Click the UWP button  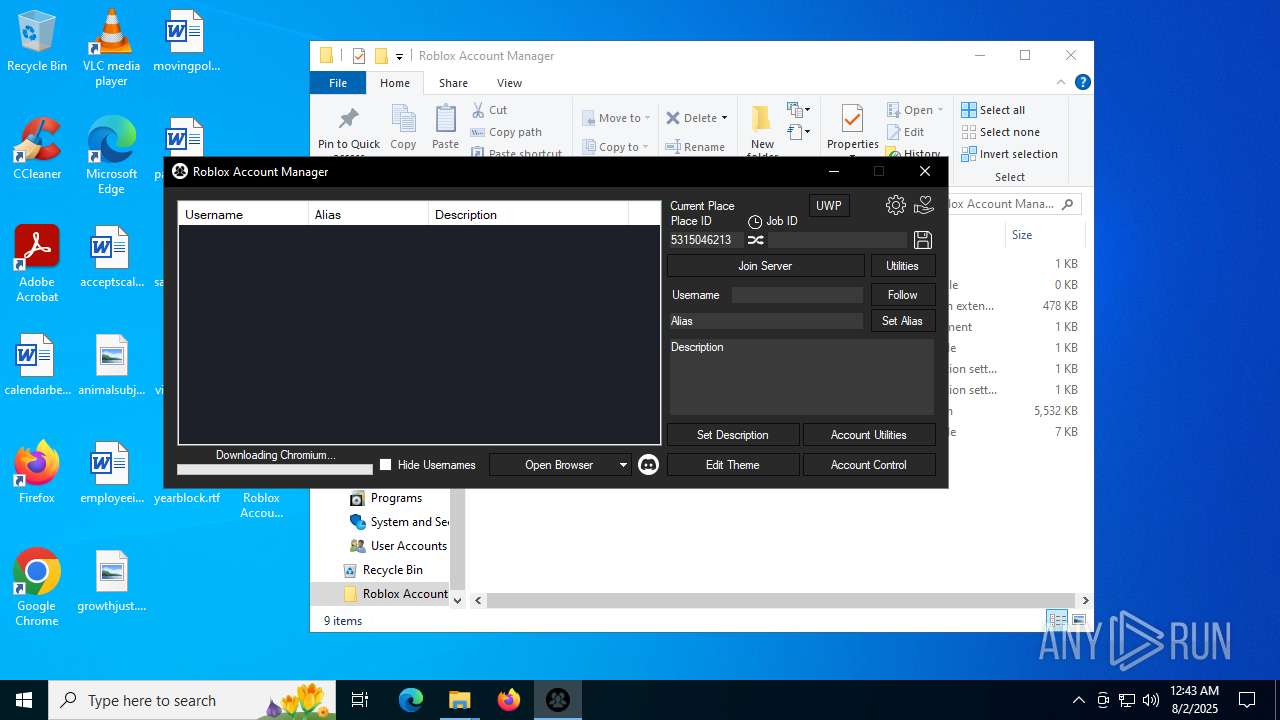(x=829, y=206)
